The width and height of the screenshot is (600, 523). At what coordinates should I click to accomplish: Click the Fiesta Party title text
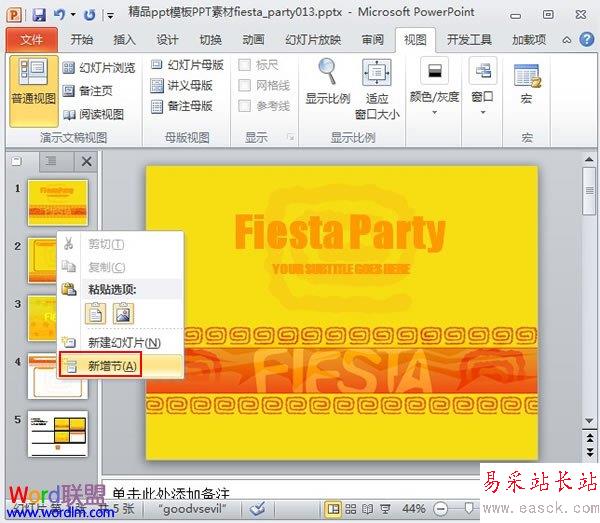[340, 232]
